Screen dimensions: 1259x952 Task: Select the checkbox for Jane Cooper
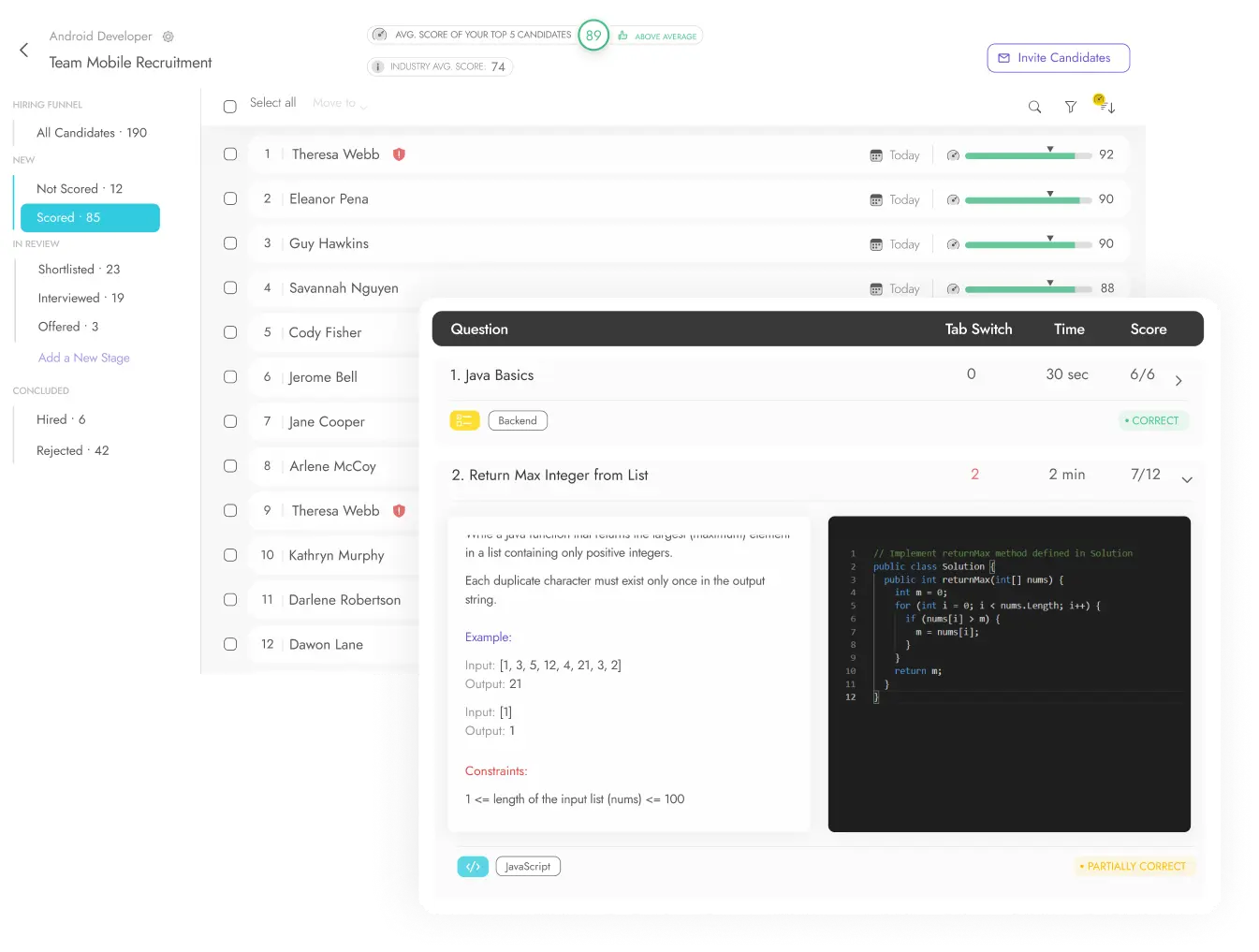coord(230,422)
